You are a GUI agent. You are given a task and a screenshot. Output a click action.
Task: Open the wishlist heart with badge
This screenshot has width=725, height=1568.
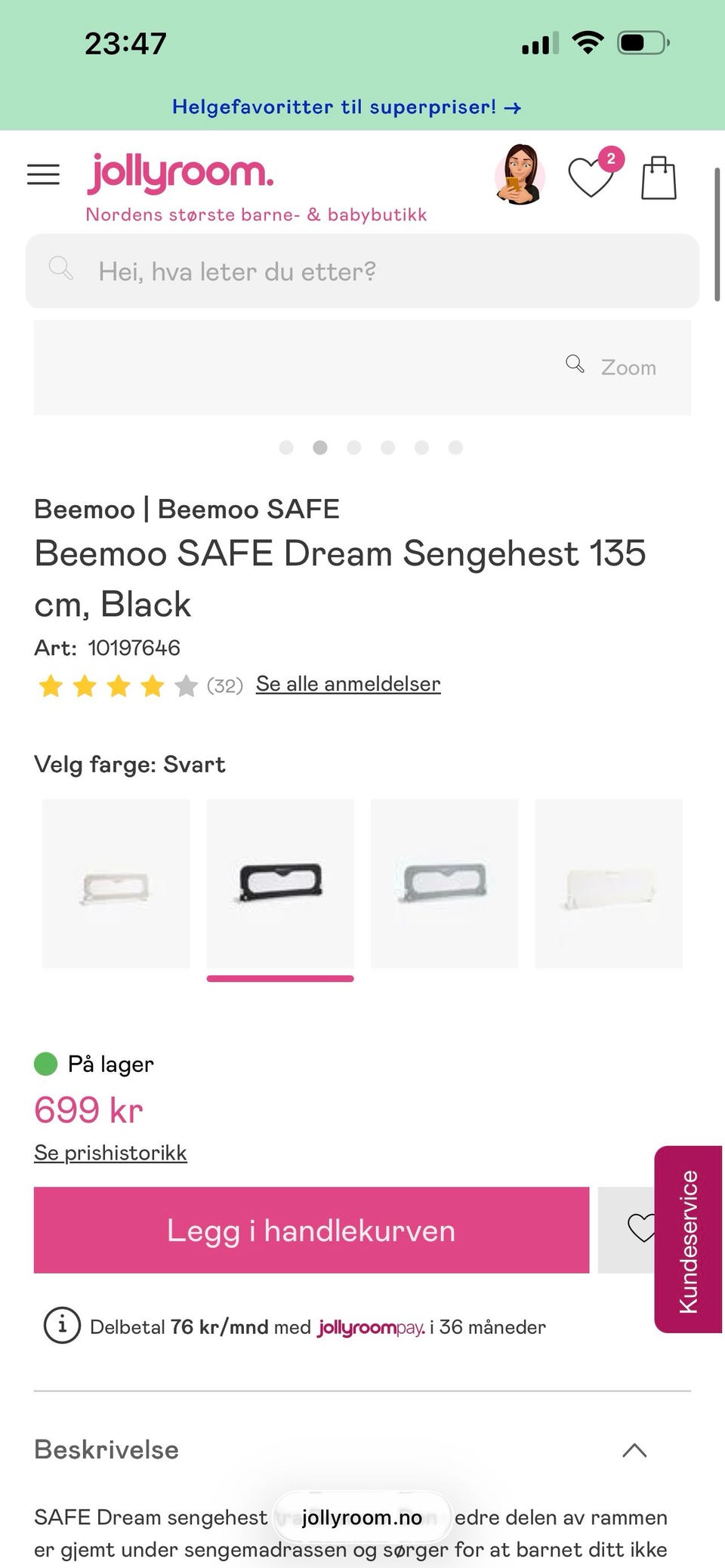591,177
